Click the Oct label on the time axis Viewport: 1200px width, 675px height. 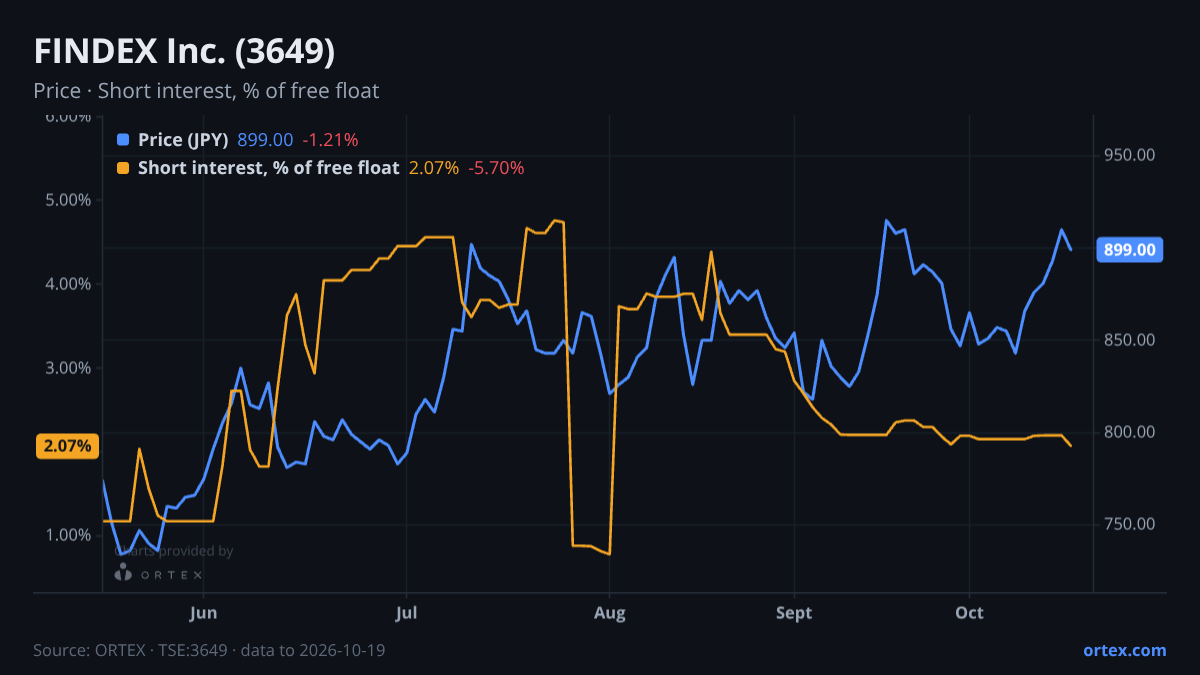pyautogui.click(x=969, y=612)
